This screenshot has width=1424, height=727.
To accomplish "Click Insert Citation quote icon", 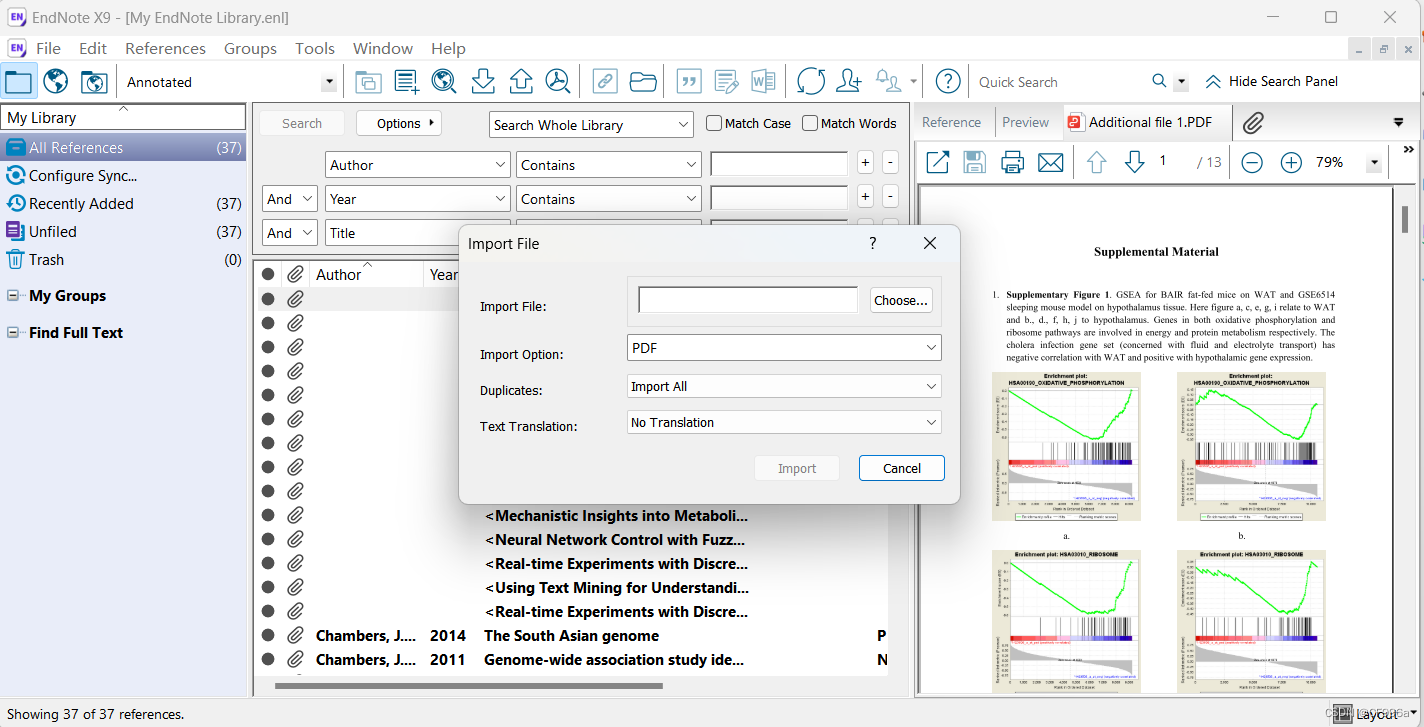I will click(689, 82).
